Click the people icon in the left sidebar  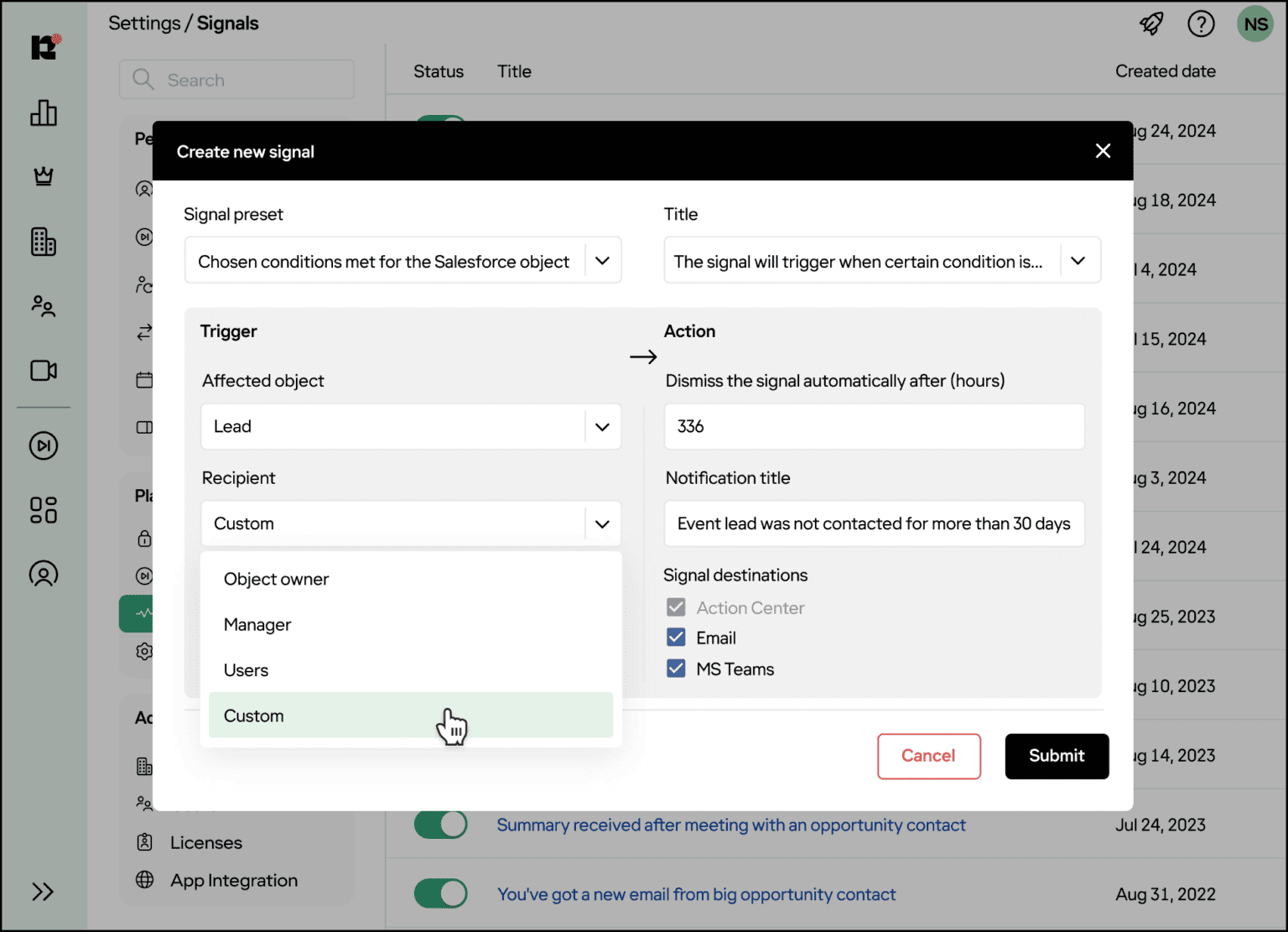coord(43,305)
